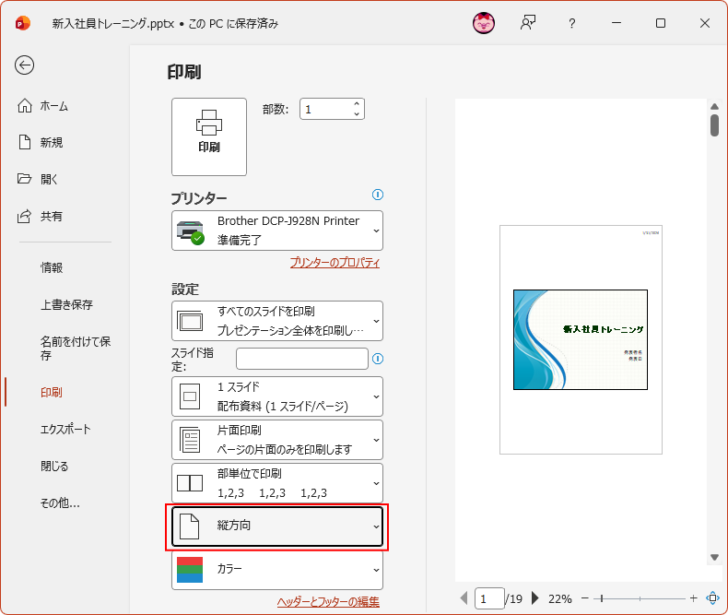
Task: Click the slide preview thumbnail 新入社員トレーニング
Action: (580, 340)
